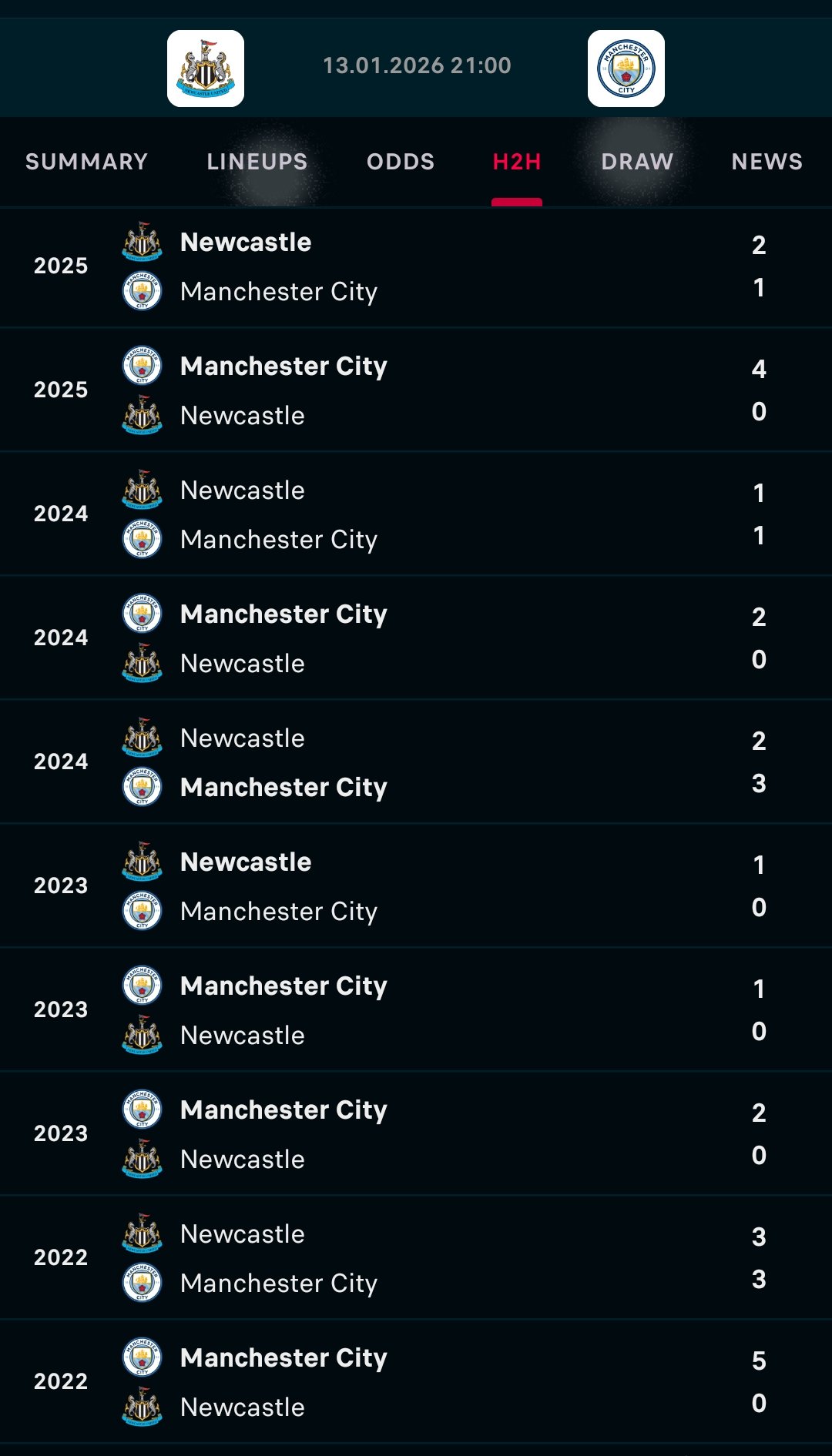Tap the Newcastle crest in the 2023 1-0 Newcastle win

point(143,862)
